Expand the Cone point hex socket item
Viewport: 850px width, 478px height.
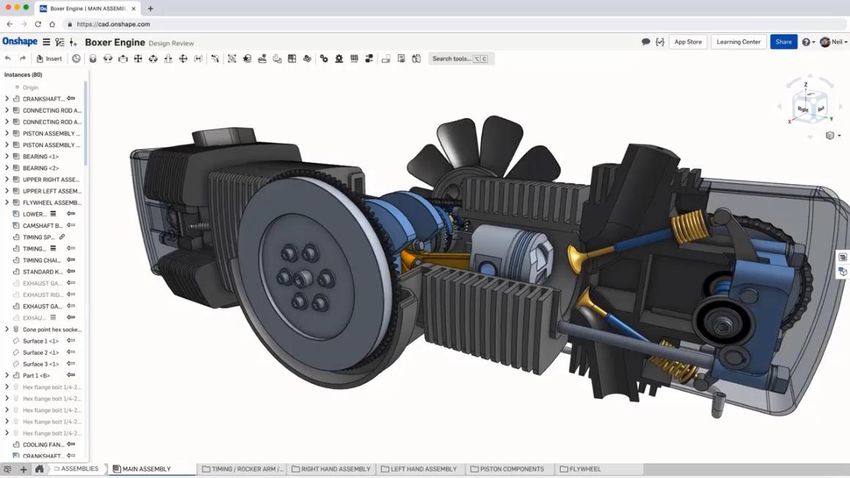[6, 329]
